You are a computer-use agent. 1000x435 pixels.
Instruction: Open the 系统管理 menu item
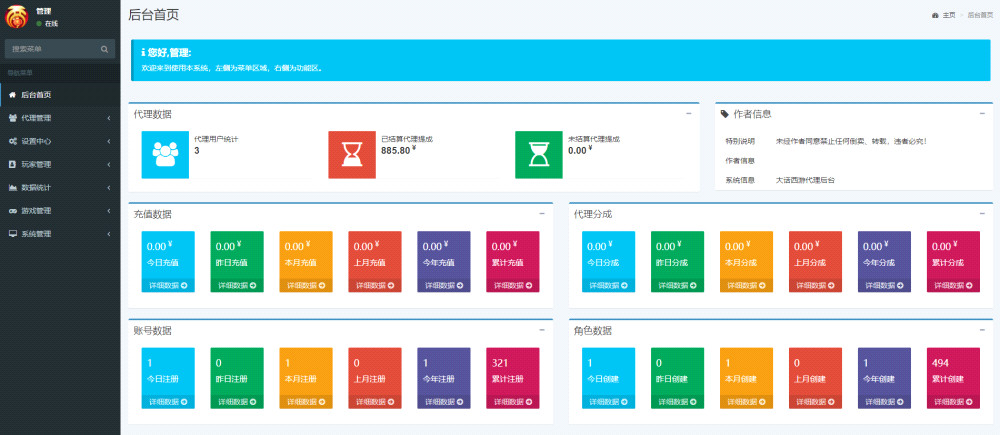click(60, 233)
